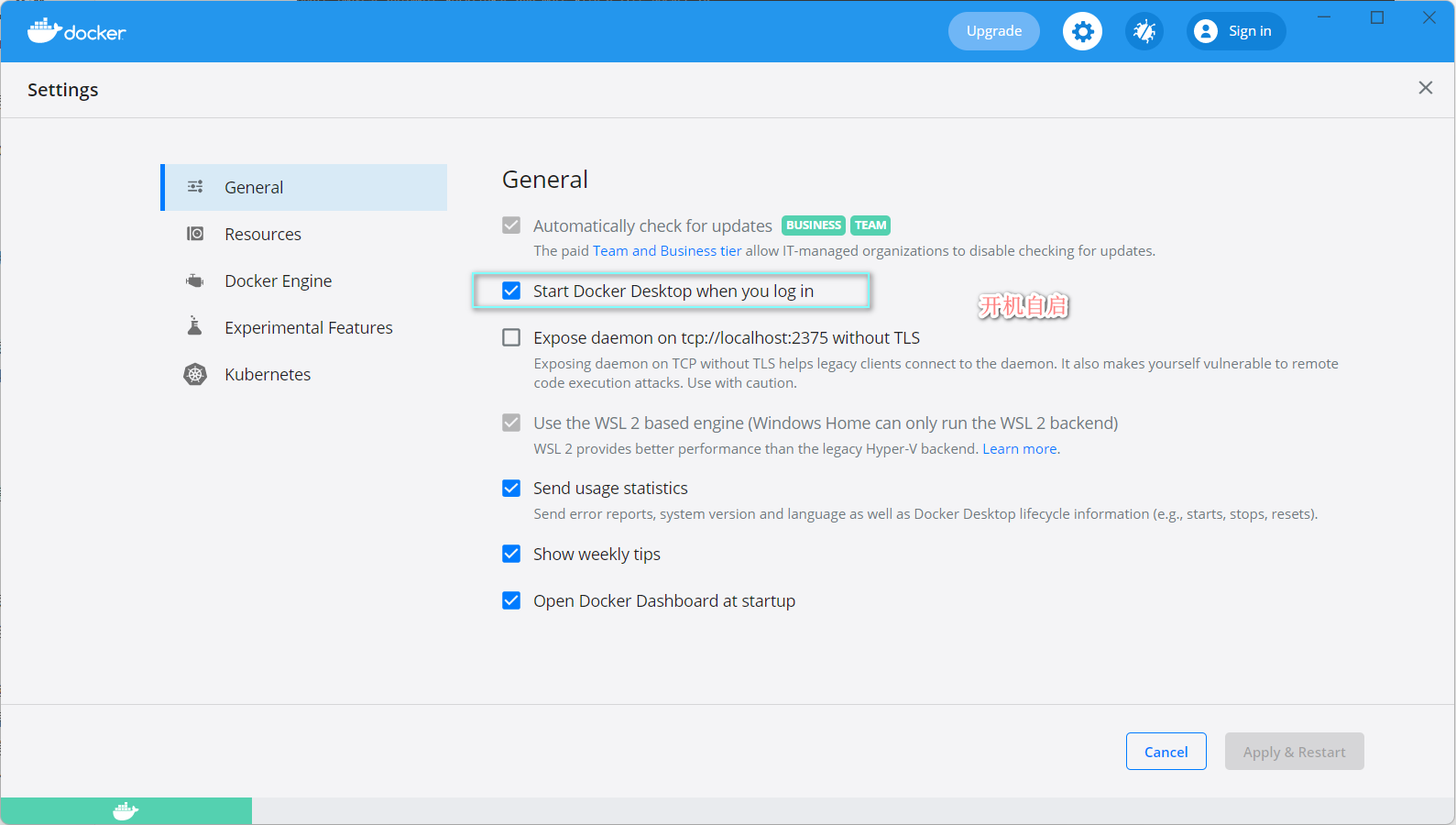The height and width of the screenshot is (825, 1456).
Task: Open the Team and Business tier link
Action: 667,251
